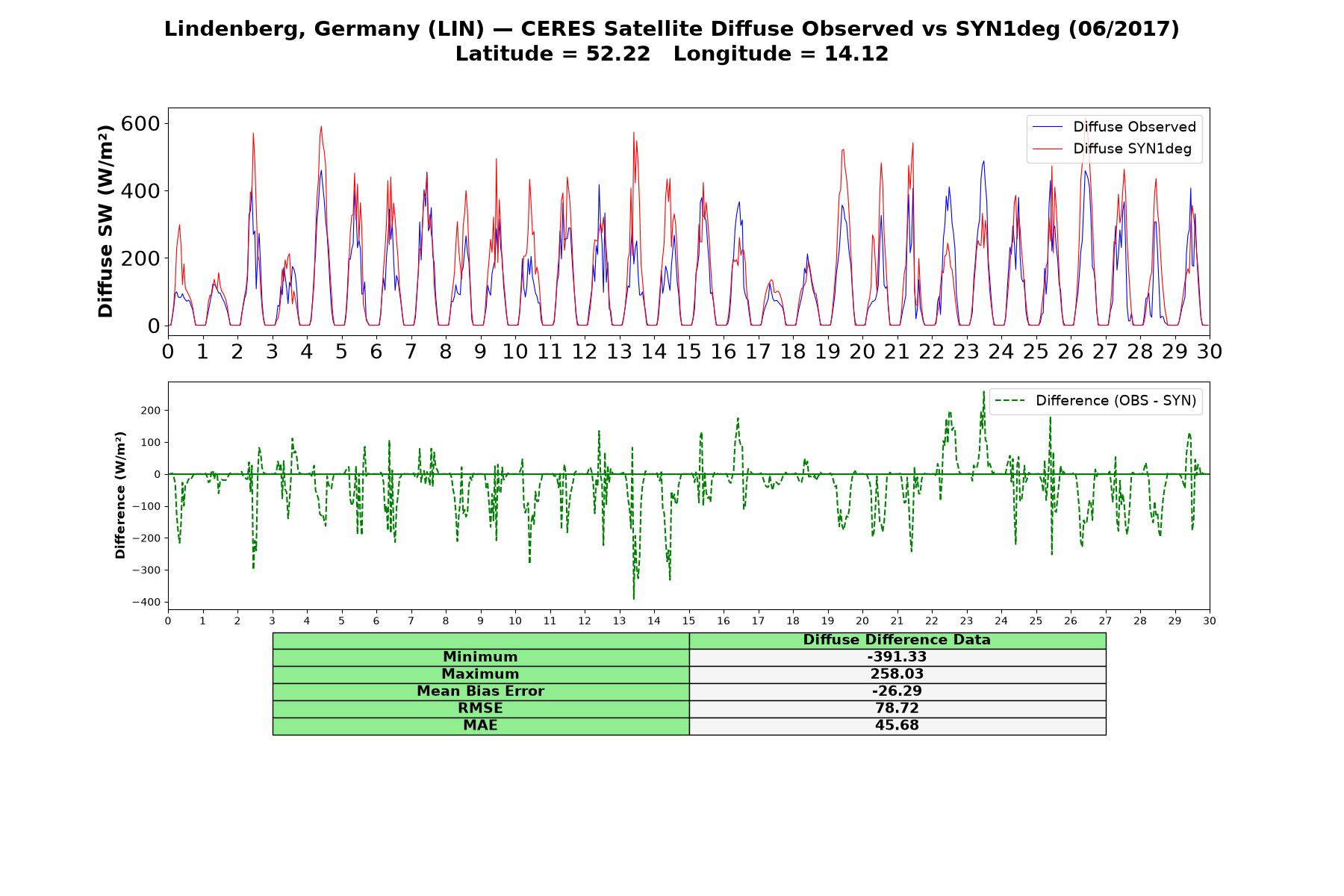Select the RMSE value 78.72 cell
Image resolution: width=1344 pixels, height=896 pixels.
tap(897, 709)
